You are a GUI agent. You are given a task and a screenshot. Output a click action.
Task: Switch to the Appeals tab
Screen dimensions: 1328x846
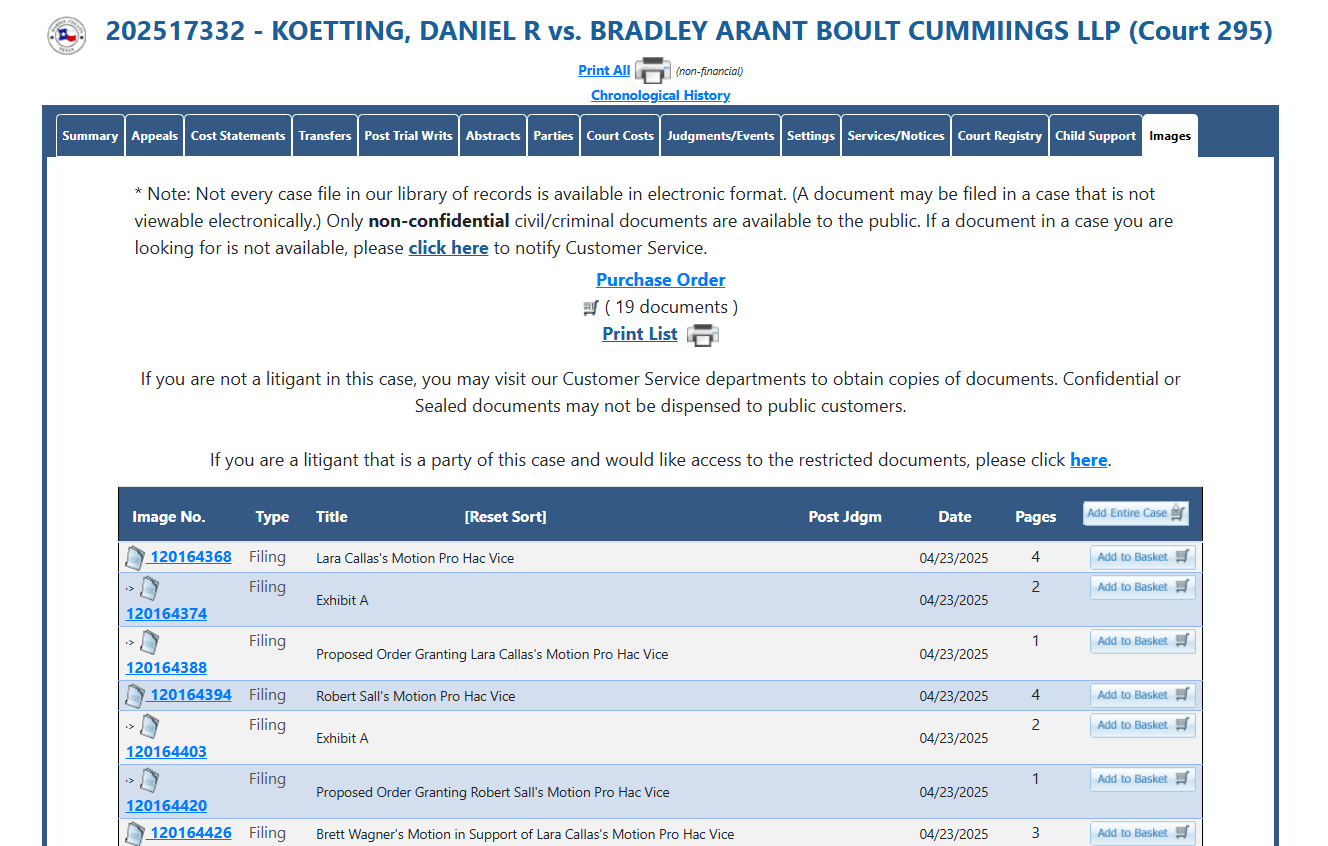(155, 136)
